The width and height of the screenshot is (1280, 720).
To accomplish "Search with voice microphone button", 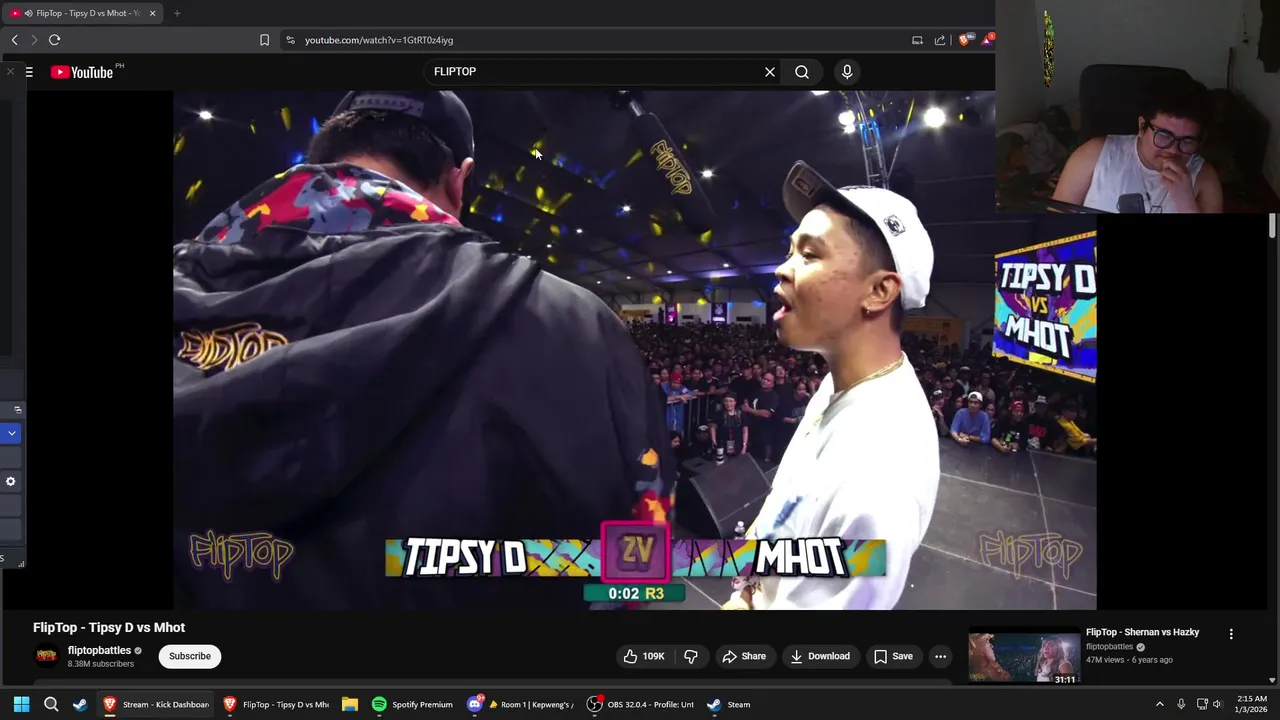I will pyautogui.click(x=847, y=72).
